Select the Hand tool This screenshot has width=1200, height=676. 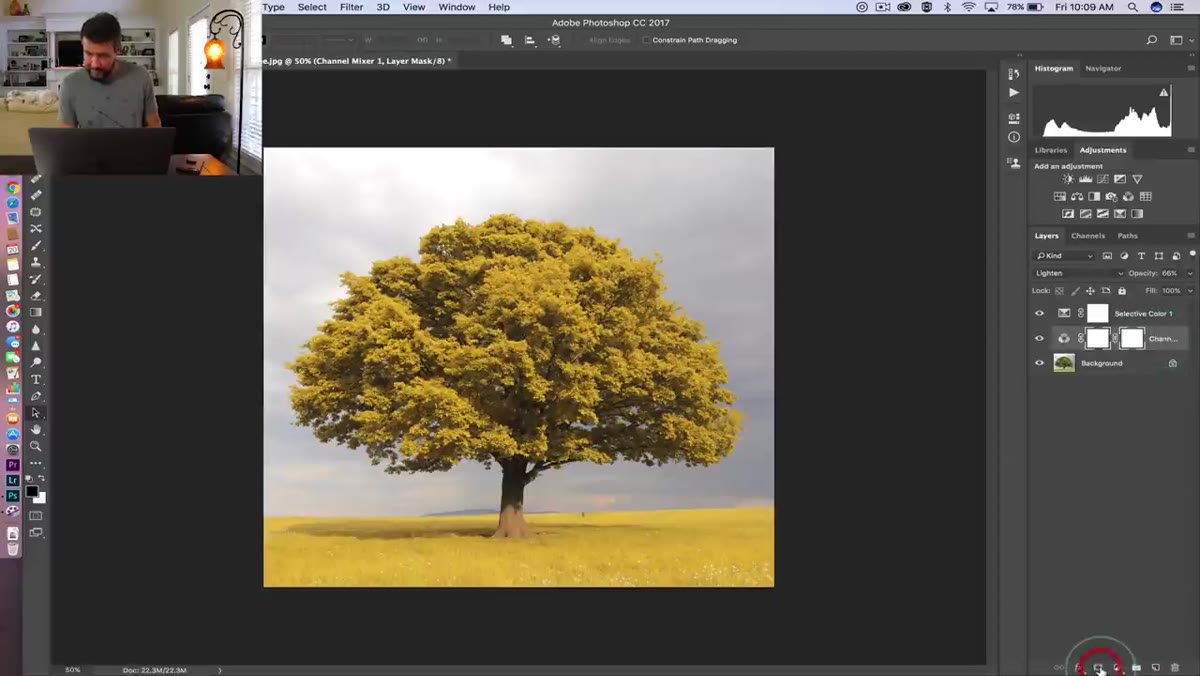tap(36, 429)
